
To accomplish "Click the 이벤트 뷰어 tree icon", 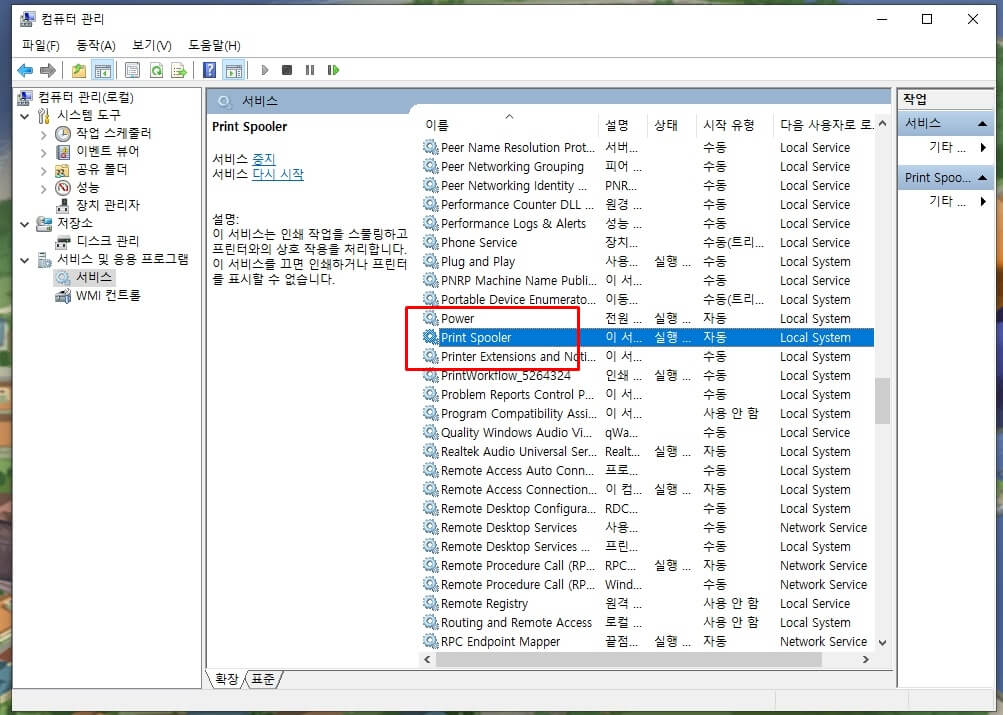I will pyautogui.click(x=63, y=152).
